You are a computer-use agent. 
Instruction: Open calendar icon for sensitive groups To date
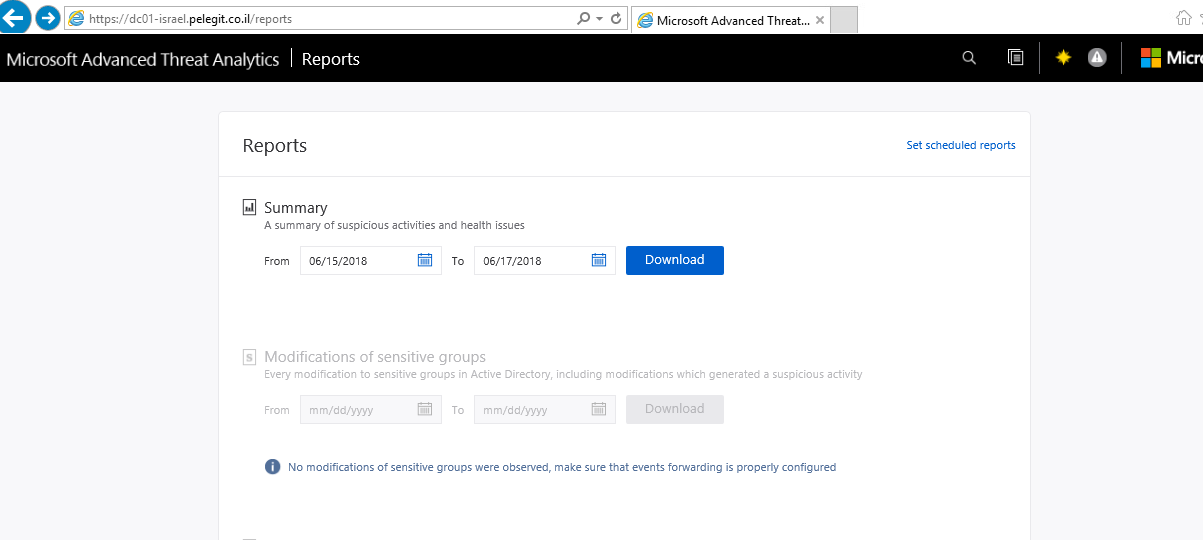(x=599, y=409)
